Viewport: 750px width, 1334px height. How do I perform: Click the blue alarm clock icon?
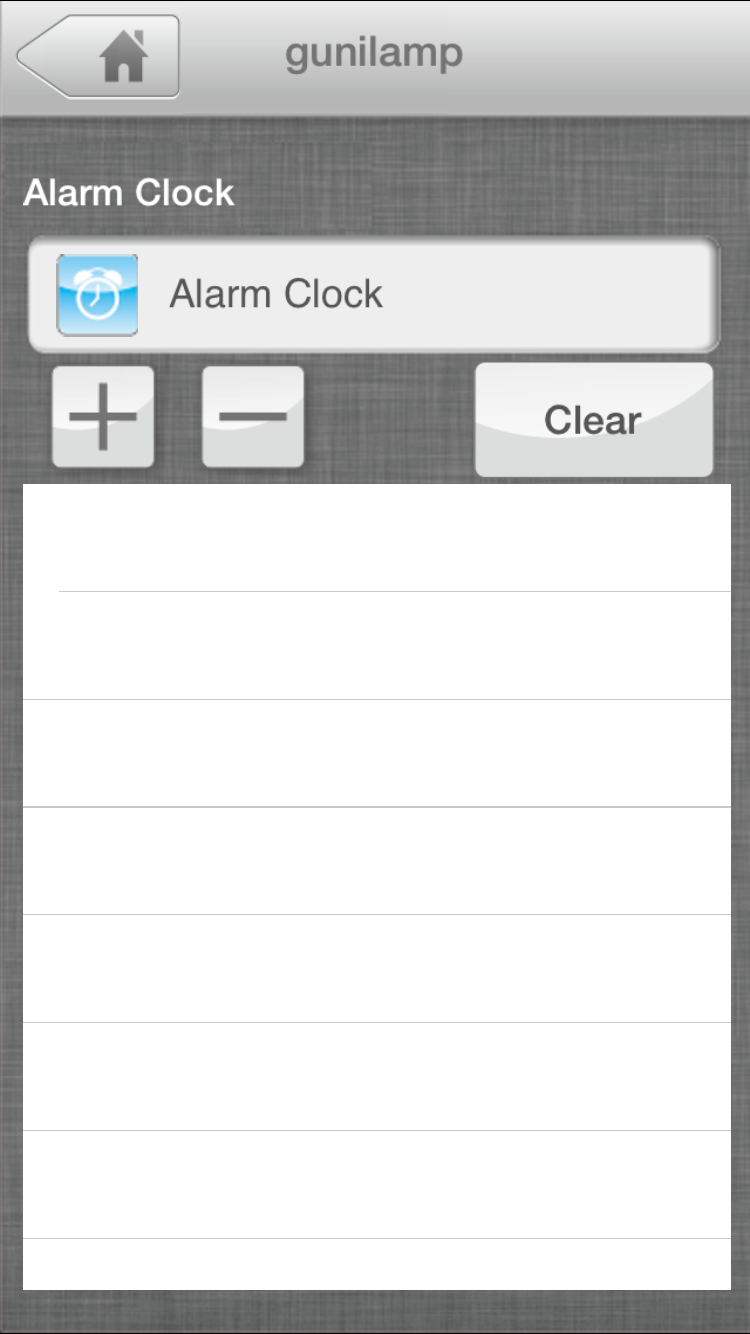tap(97, 295)
